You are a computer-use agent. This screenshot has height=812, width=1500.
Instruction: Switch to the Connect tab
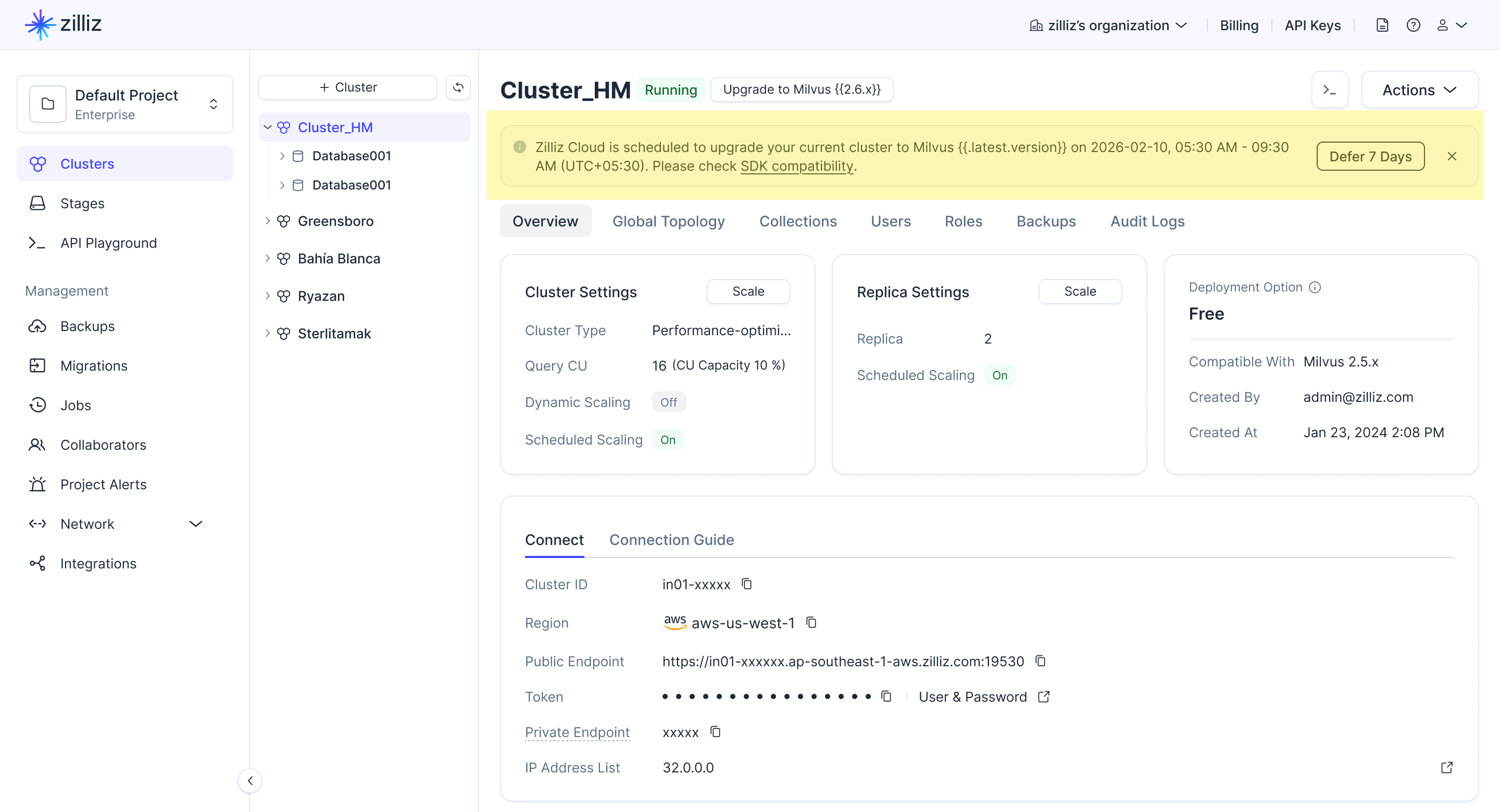pyautogui.click(x=554, y=540)
